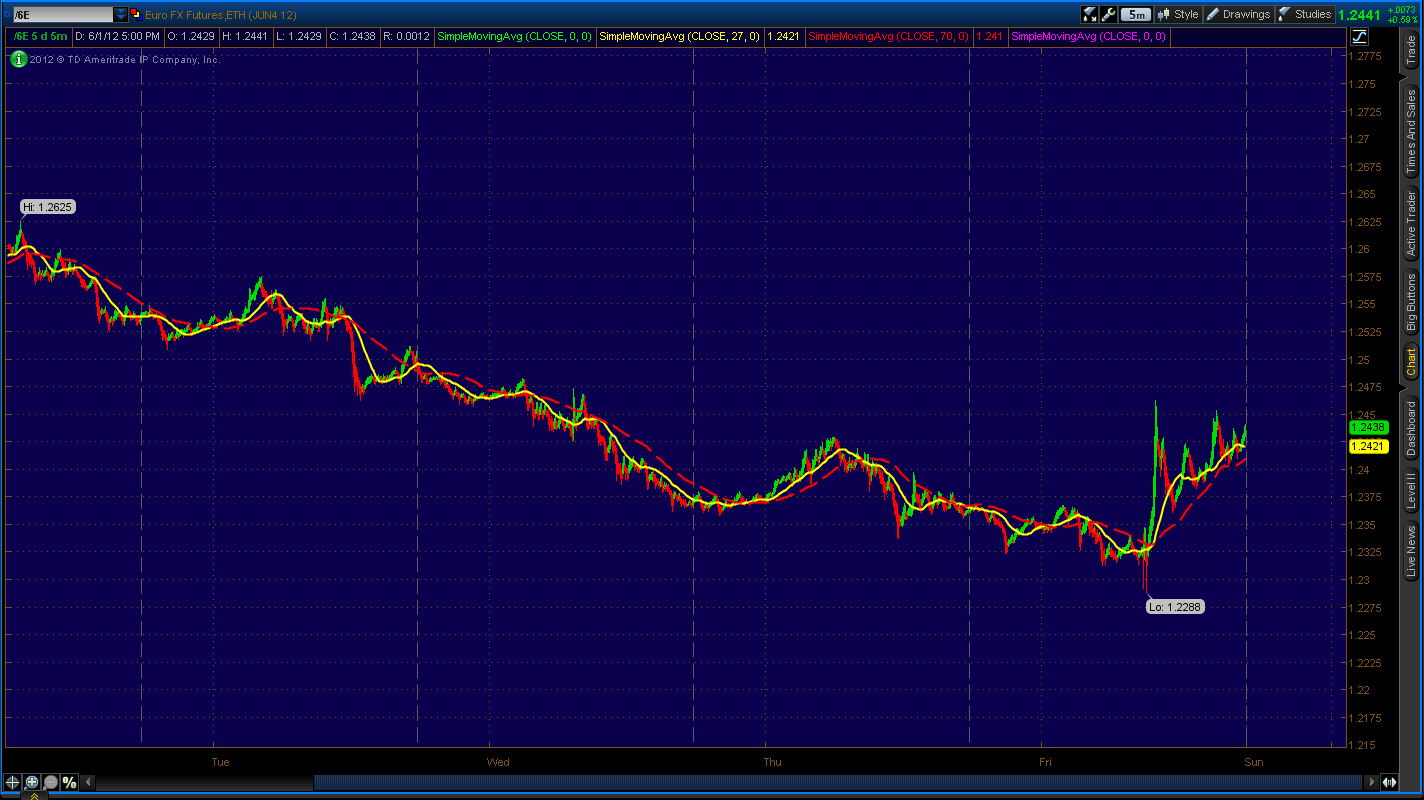Open the Drawings menu

point(1238,14)
